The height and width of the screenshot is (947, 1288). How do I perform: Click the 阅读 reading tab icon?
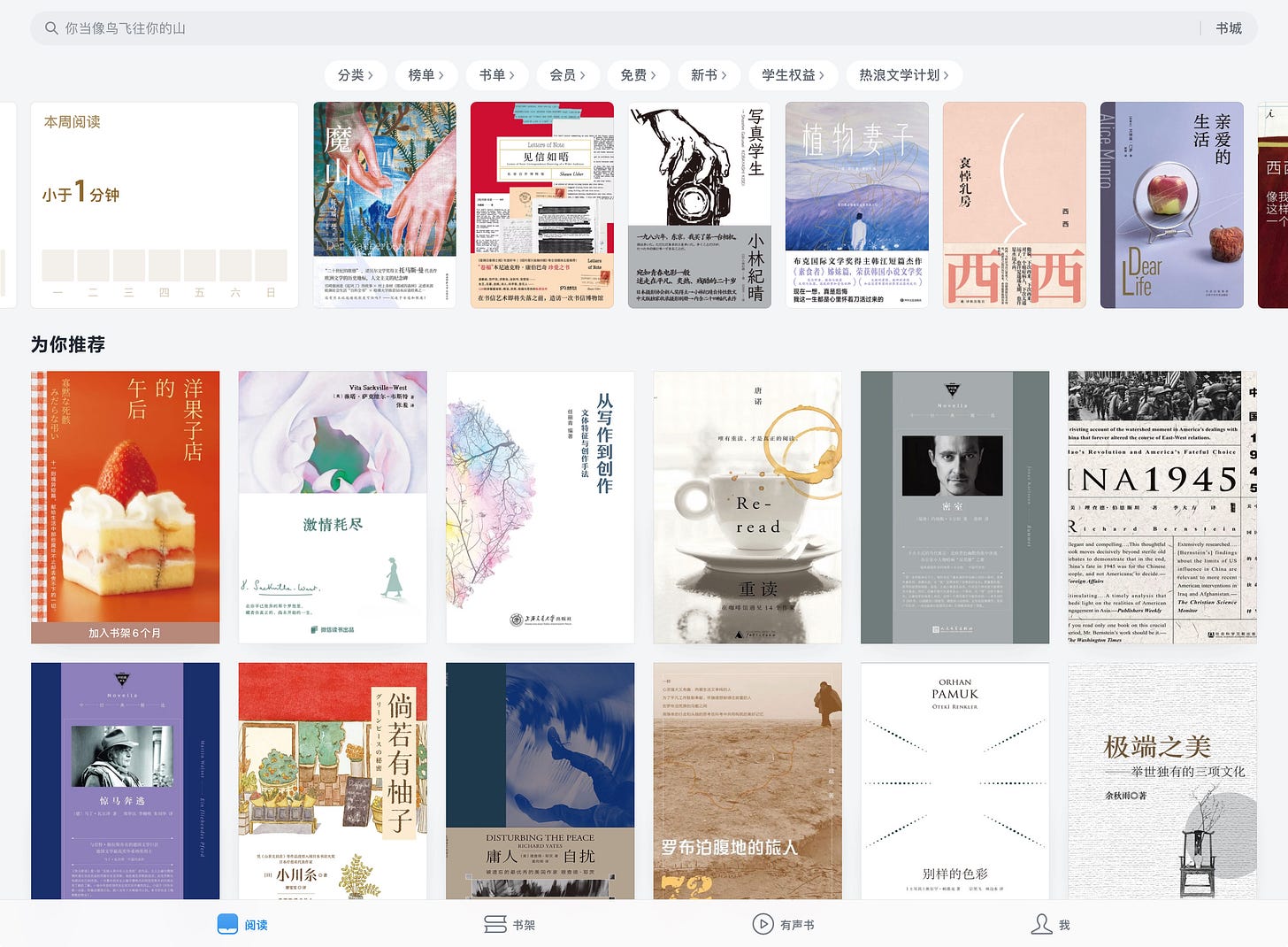[x=227, y=924]
